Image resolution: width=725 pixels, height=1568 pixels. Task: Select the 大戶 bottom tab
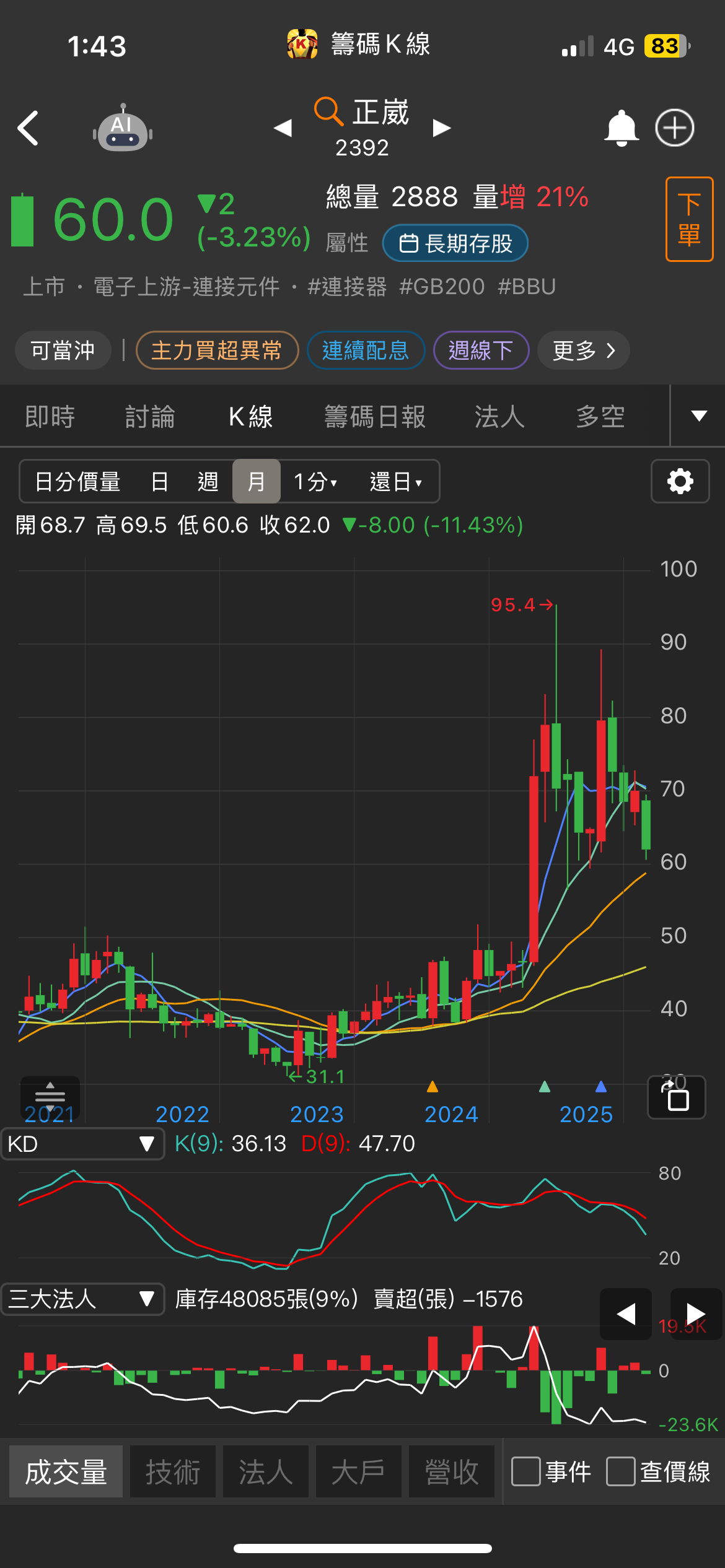[359, 1472]
